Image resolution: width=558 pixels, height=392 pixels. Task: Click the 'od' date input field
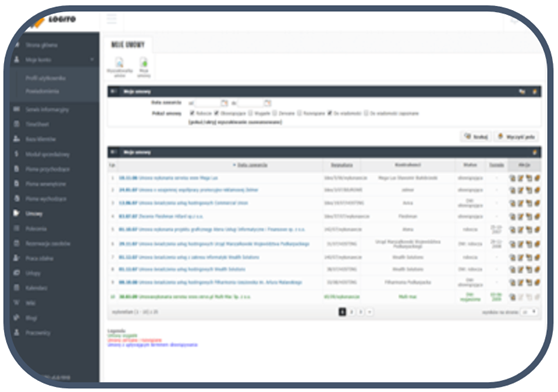pyautogui.click(x=207, y=103)
